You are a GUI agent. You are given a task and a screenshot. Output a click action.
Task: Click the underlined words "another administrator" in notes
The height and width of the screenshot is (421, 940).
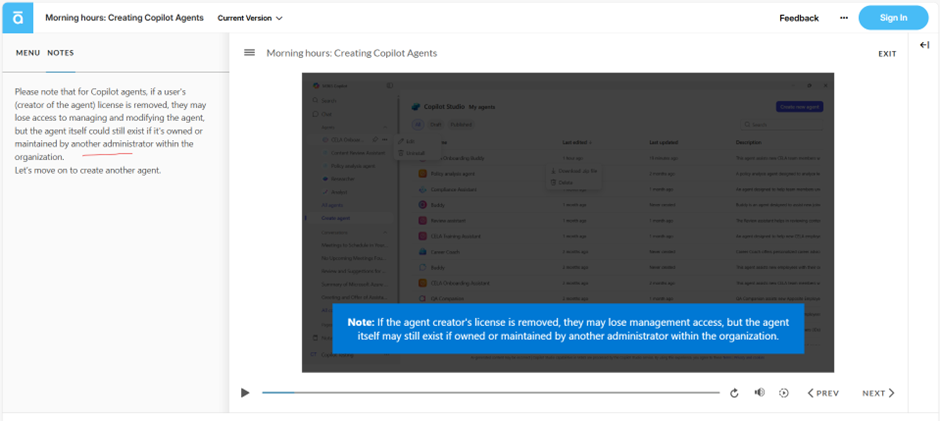[112, 144]
